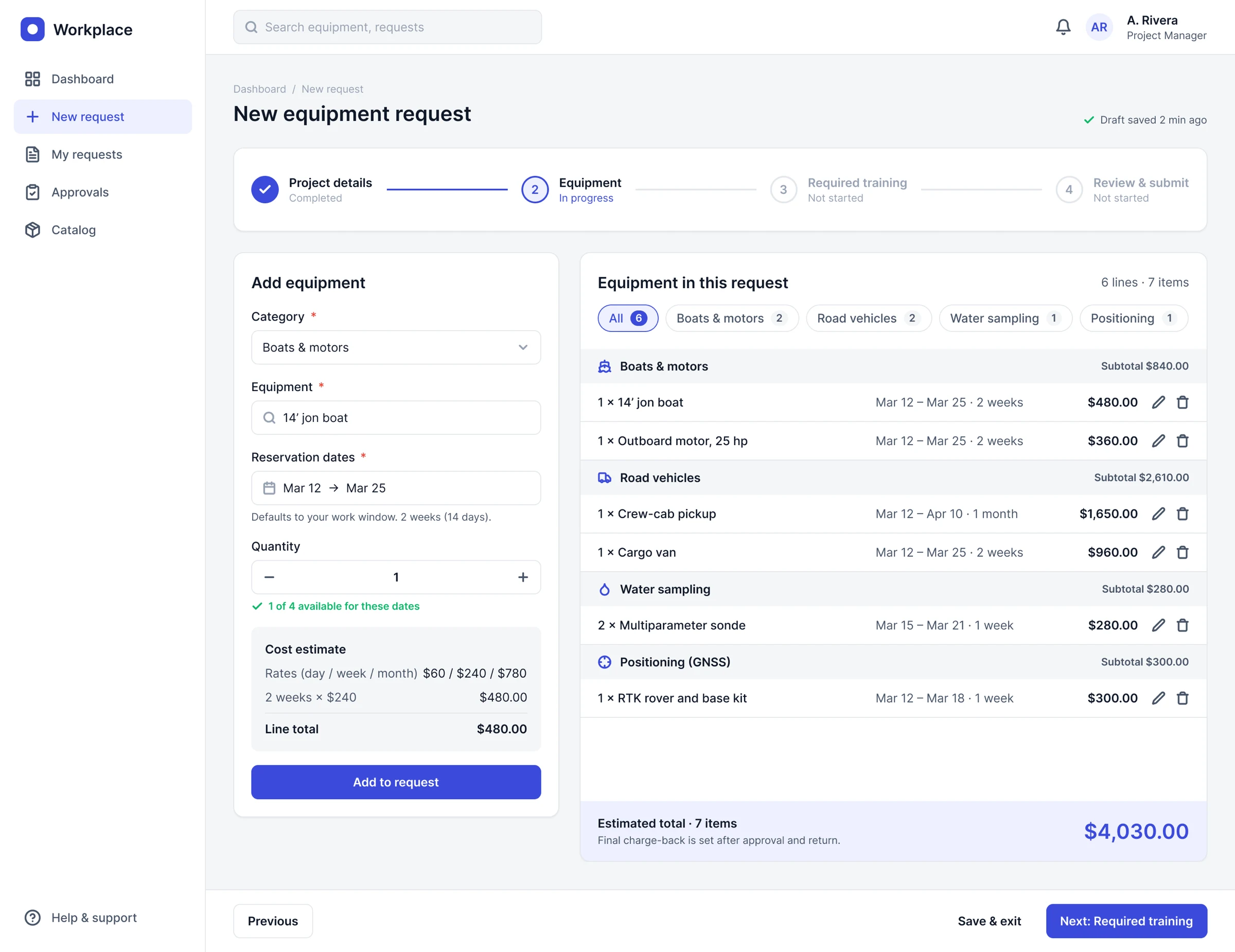Screen dimensions: 1235x952
Task: Filter by Boats & motors chip
Action: 732,318
